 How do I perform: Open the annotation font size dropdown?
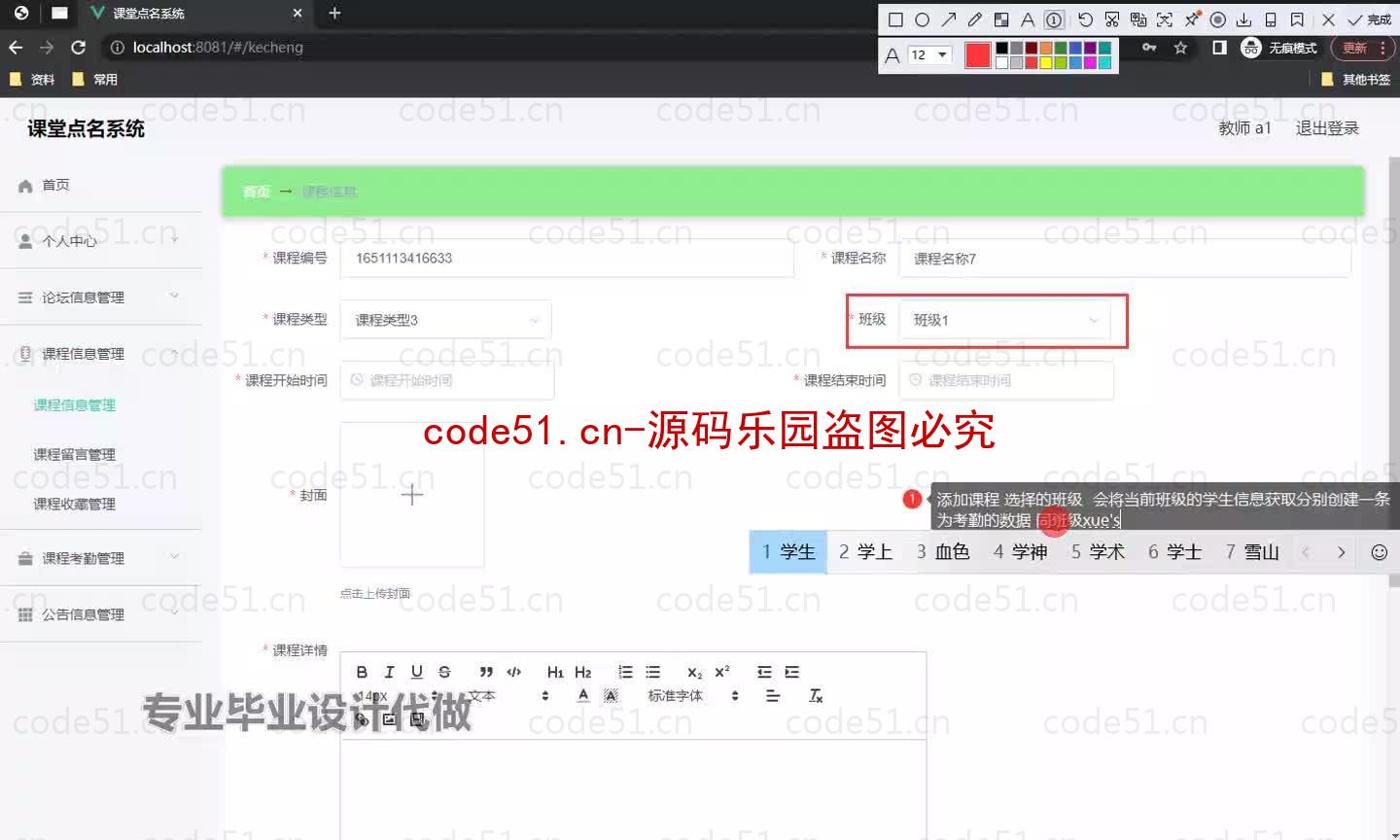[928, 54]
